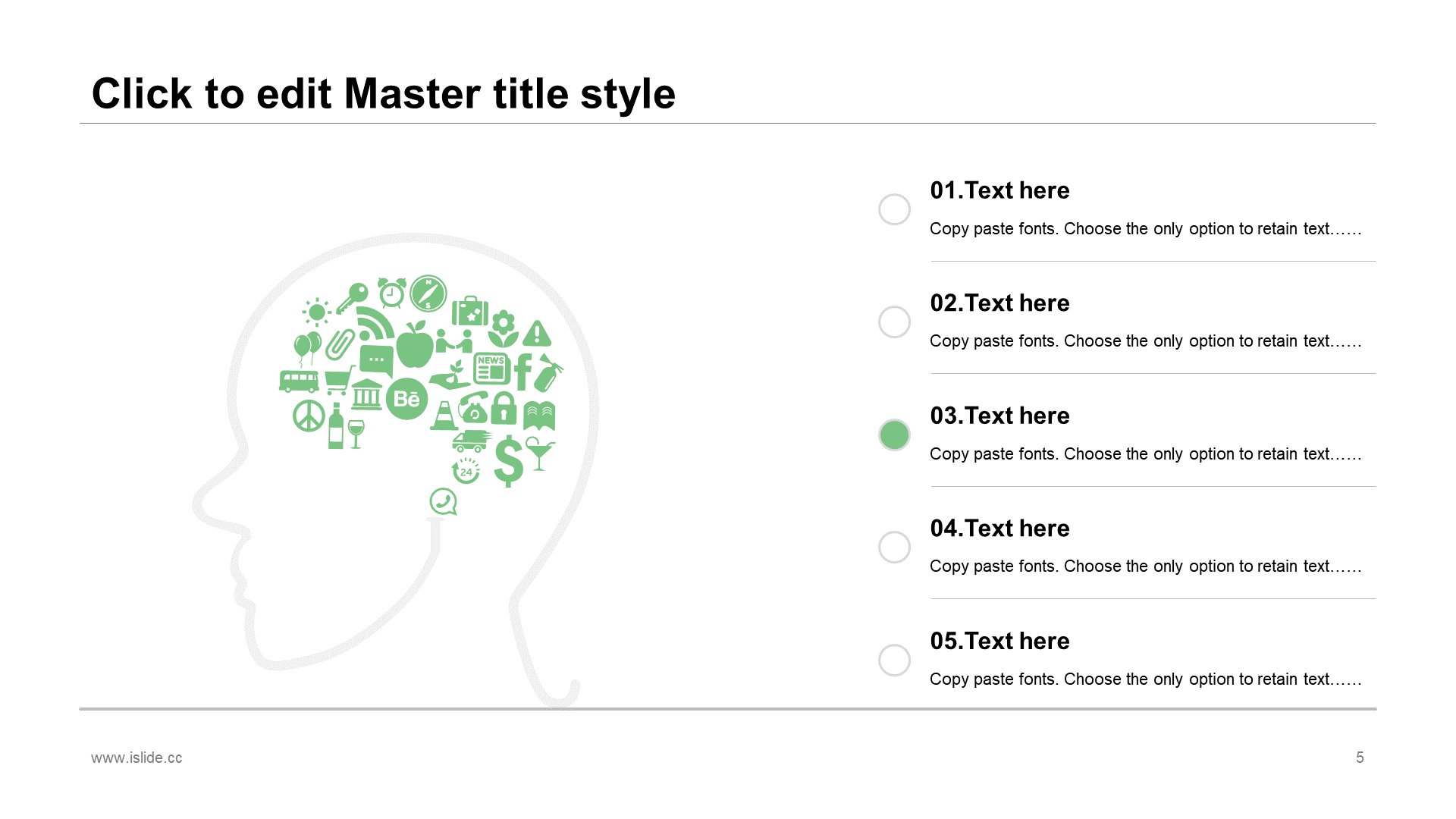The height and width of the screenshot is (819, 1456).
Task: Select the compass icon
Action: tap(428, 293)
